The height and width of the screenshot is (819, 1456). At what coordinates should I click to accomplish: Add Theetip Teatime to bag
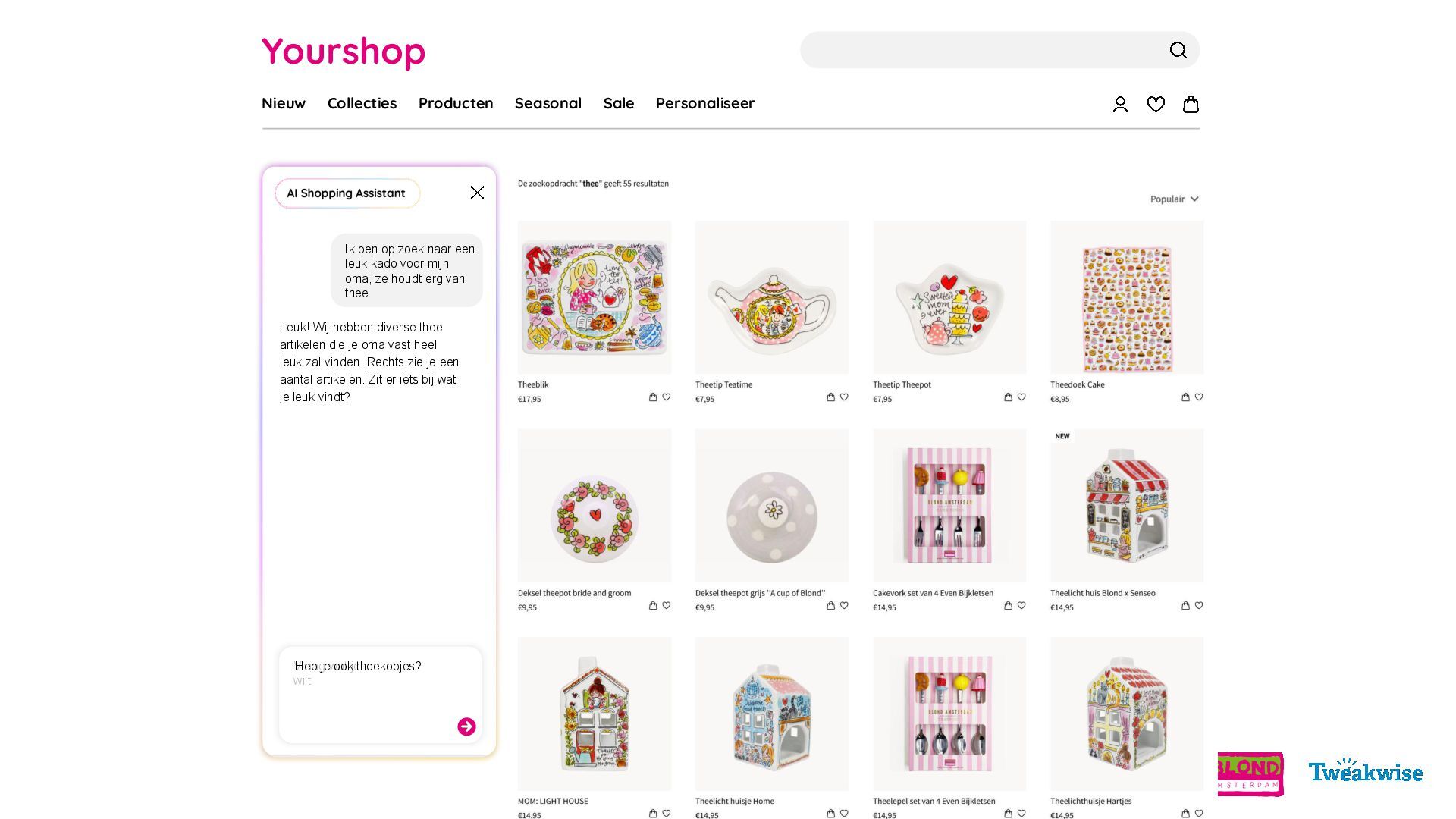pos(830,397)
